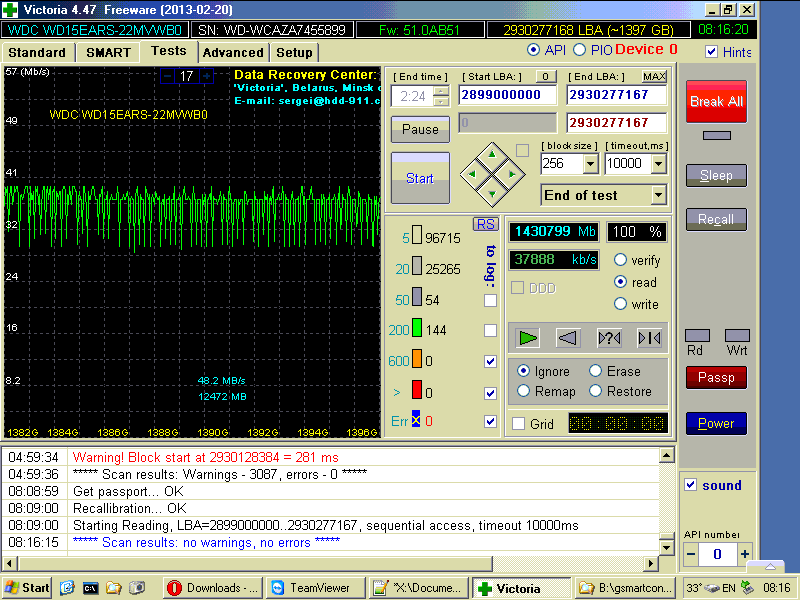Click the End LBA input field
The image size is (800, 600).
pyautogui.click(x=616, y=95)
